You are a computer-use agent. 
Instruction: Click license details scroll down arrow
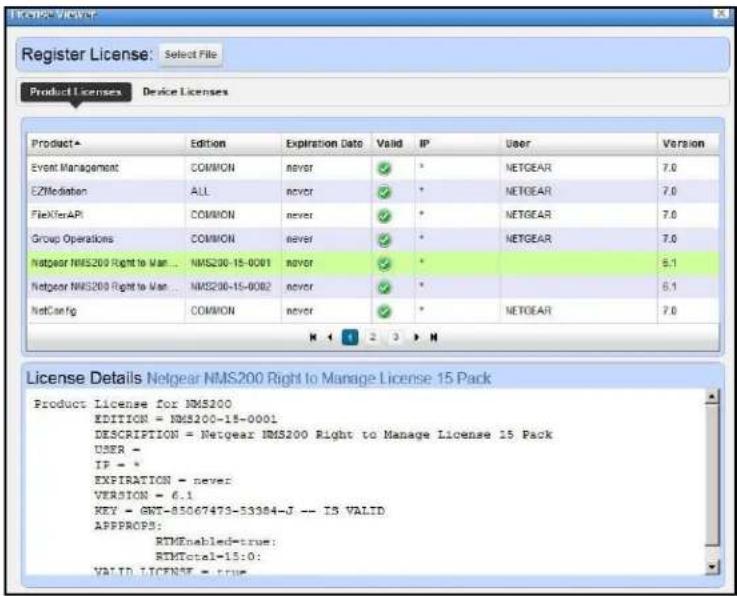coord(713,567)
